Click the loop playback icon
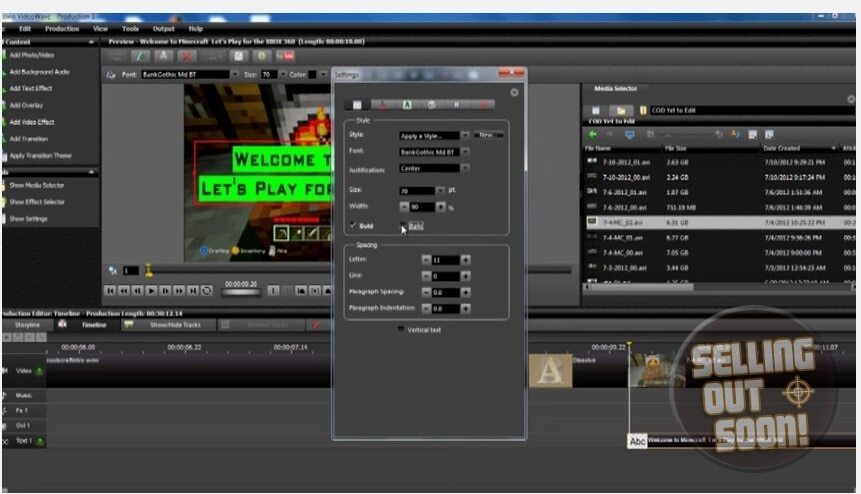 (207, 290)
